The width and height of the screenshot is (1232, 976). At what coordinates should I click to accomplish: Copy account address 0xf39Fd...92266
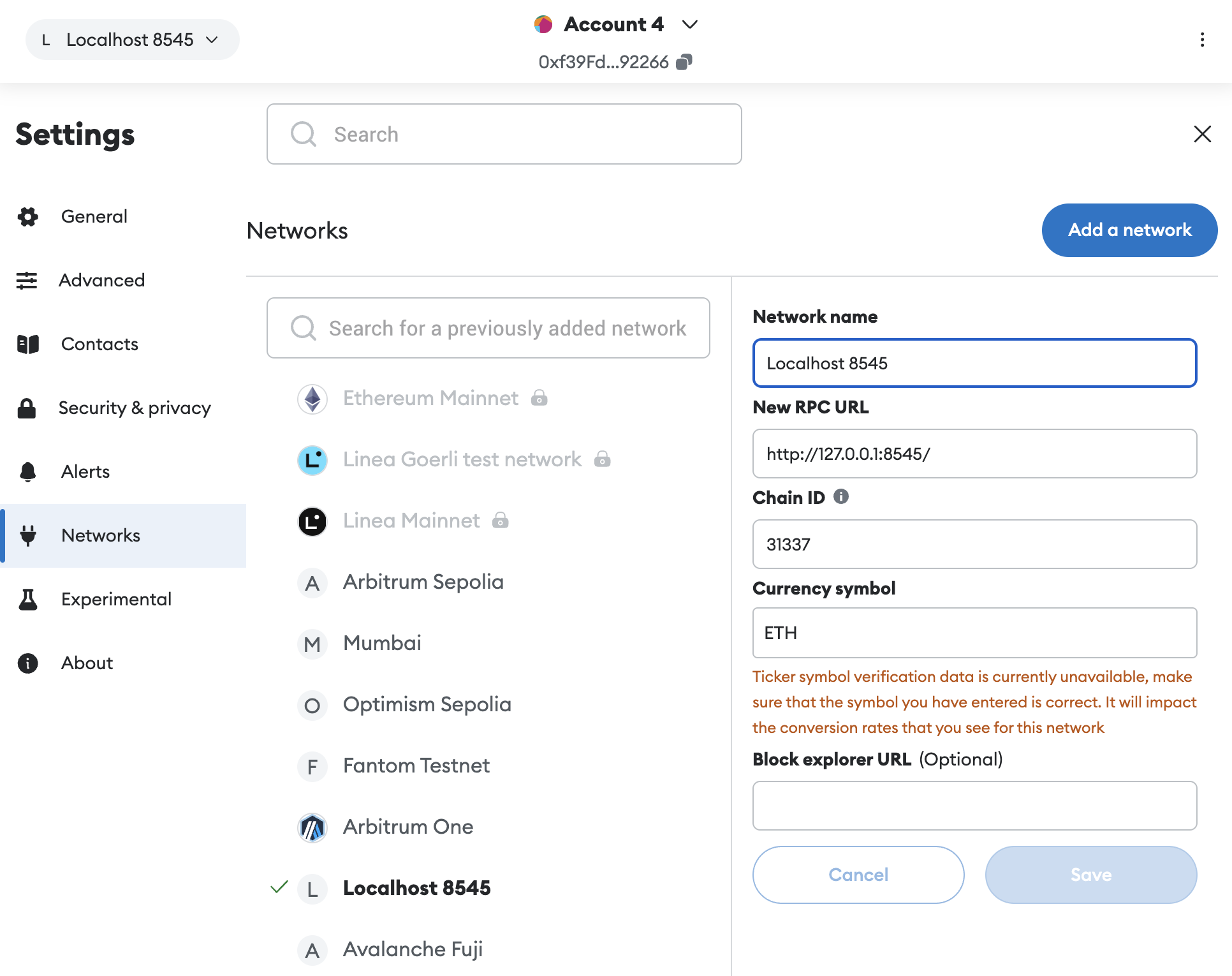coord(684,62)
